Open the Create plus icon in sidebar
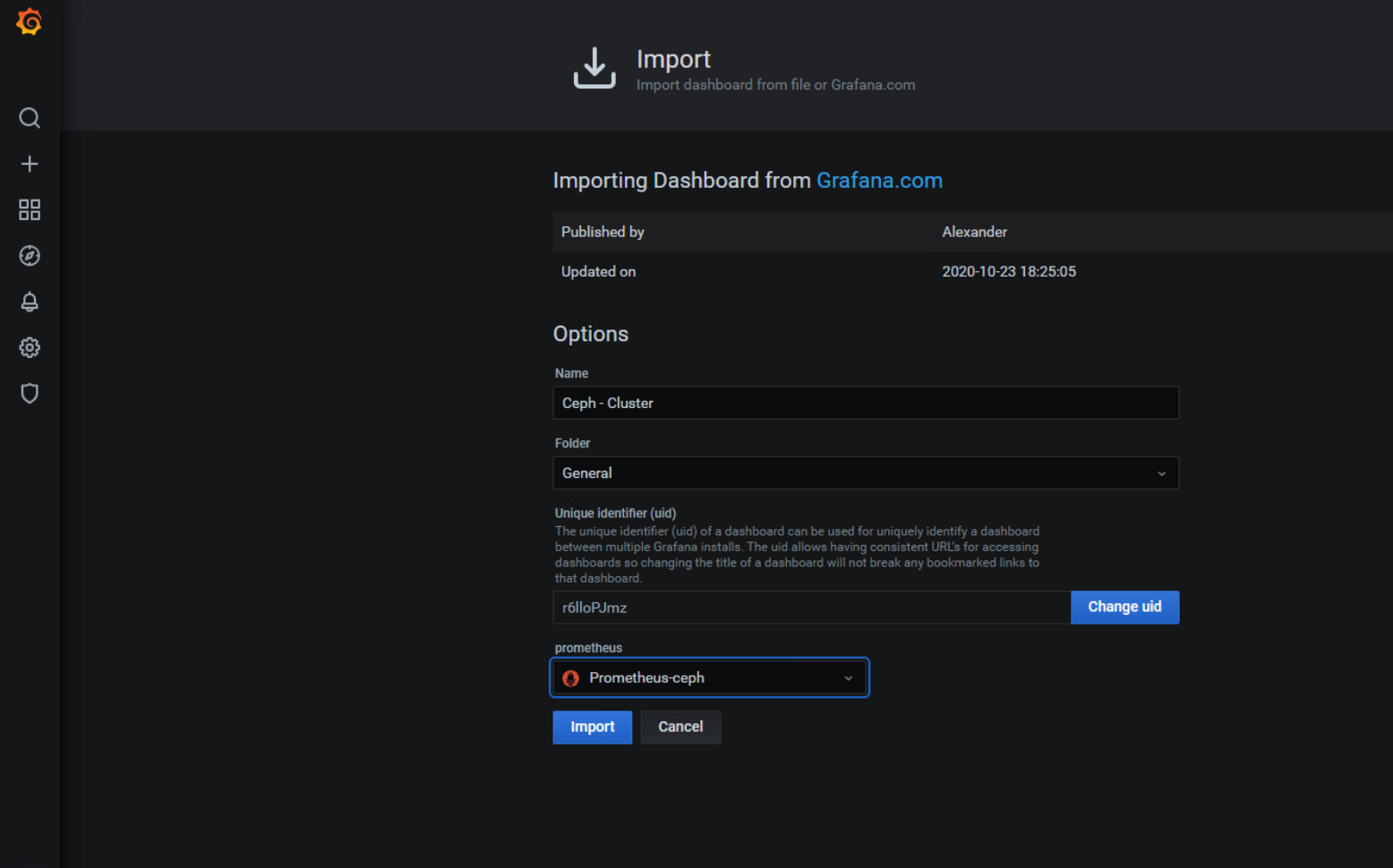The width and height of the screenshot is (1393, 868). point(30,164)
